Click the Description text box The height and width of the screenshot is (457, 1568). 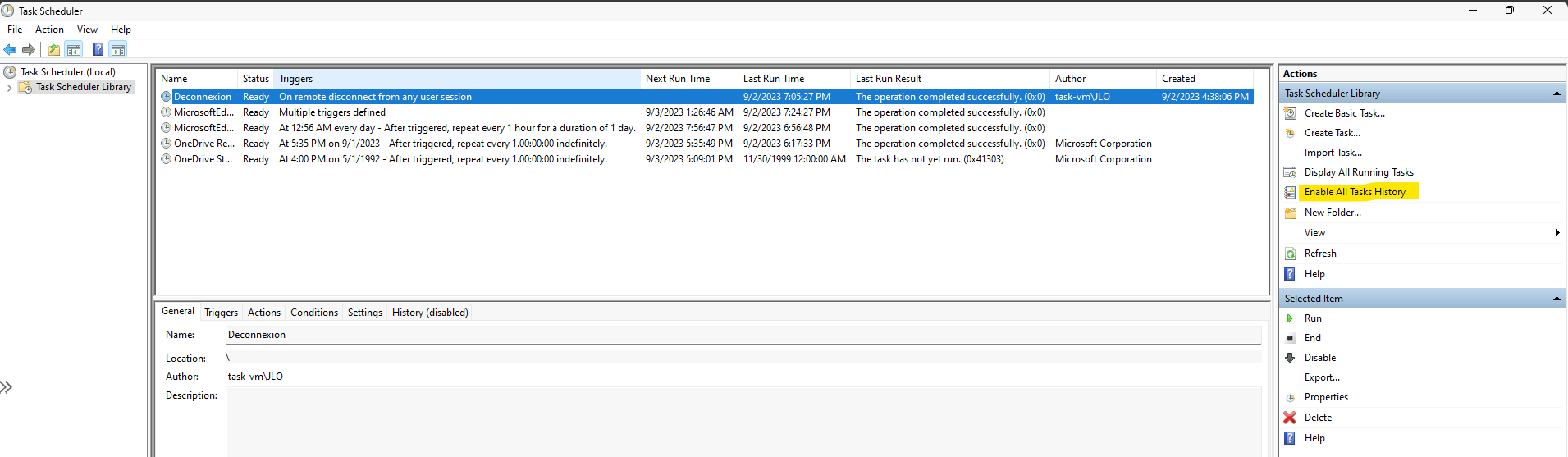point(743,422)
